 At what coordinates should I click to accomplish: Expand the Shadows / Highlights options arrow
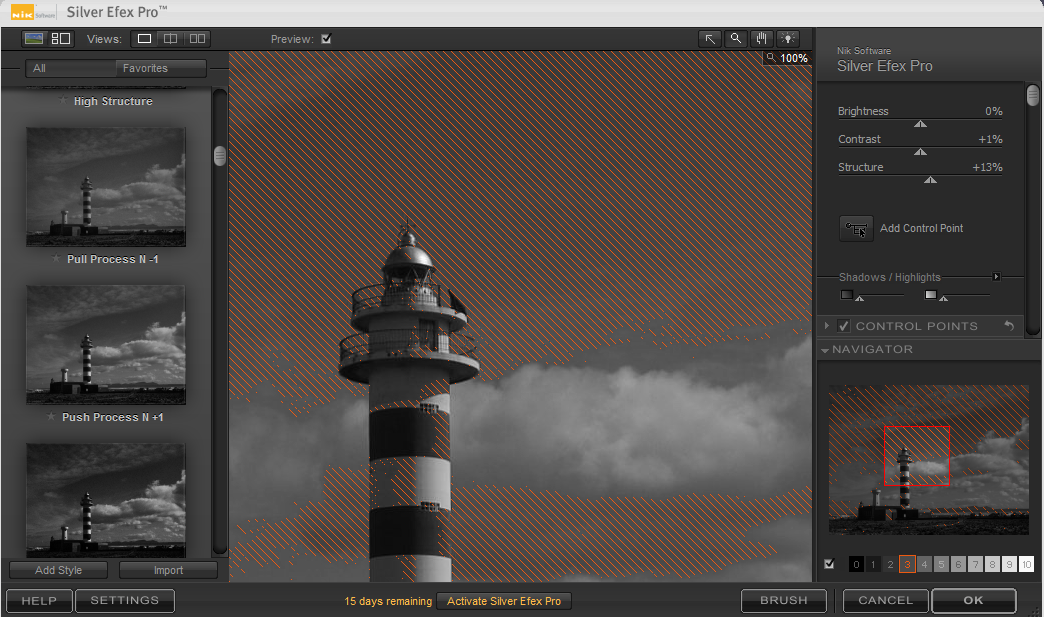(996, 277)
